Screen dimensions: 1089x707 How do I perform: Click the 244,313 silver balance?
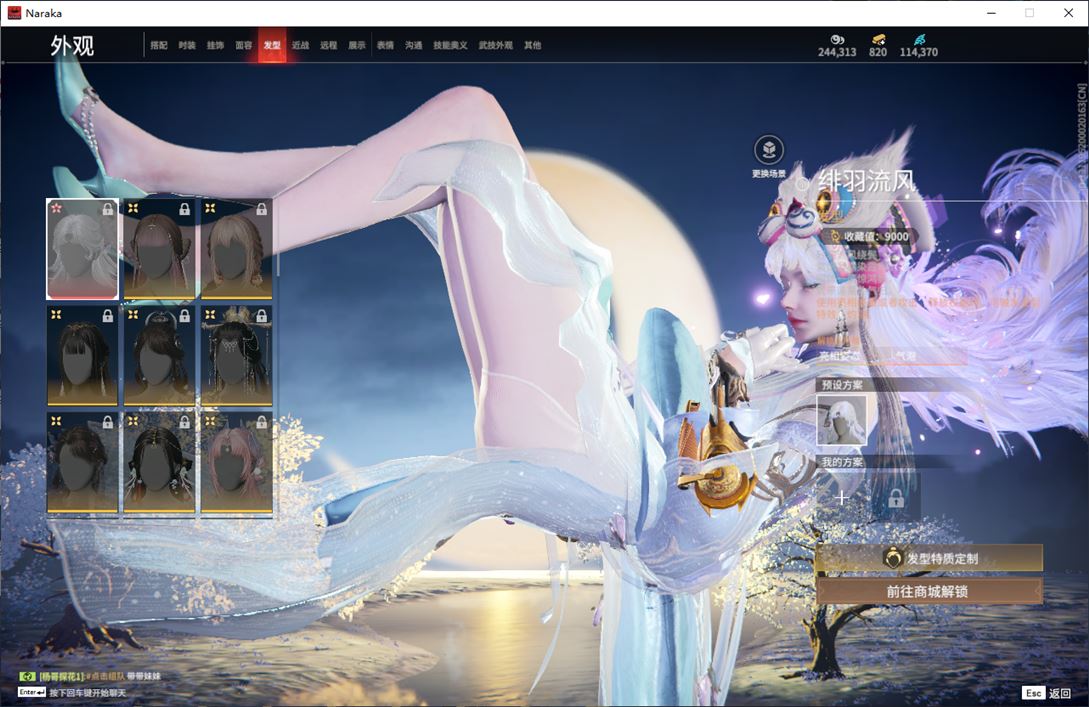coord(837,52)
